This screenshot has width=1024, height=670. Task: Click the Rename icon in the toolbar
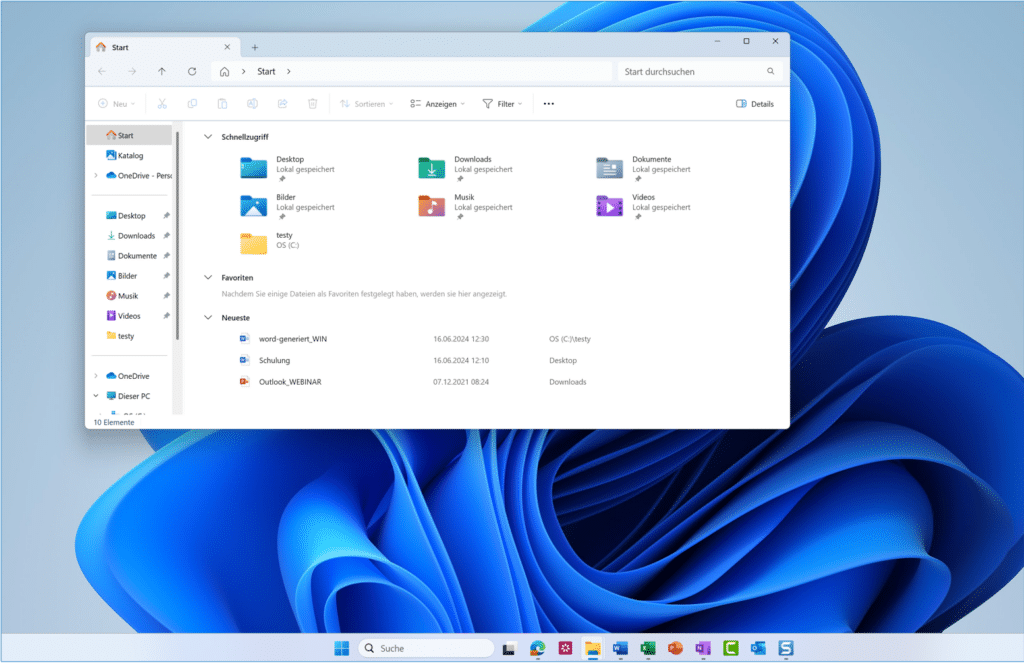click(252, 104)
